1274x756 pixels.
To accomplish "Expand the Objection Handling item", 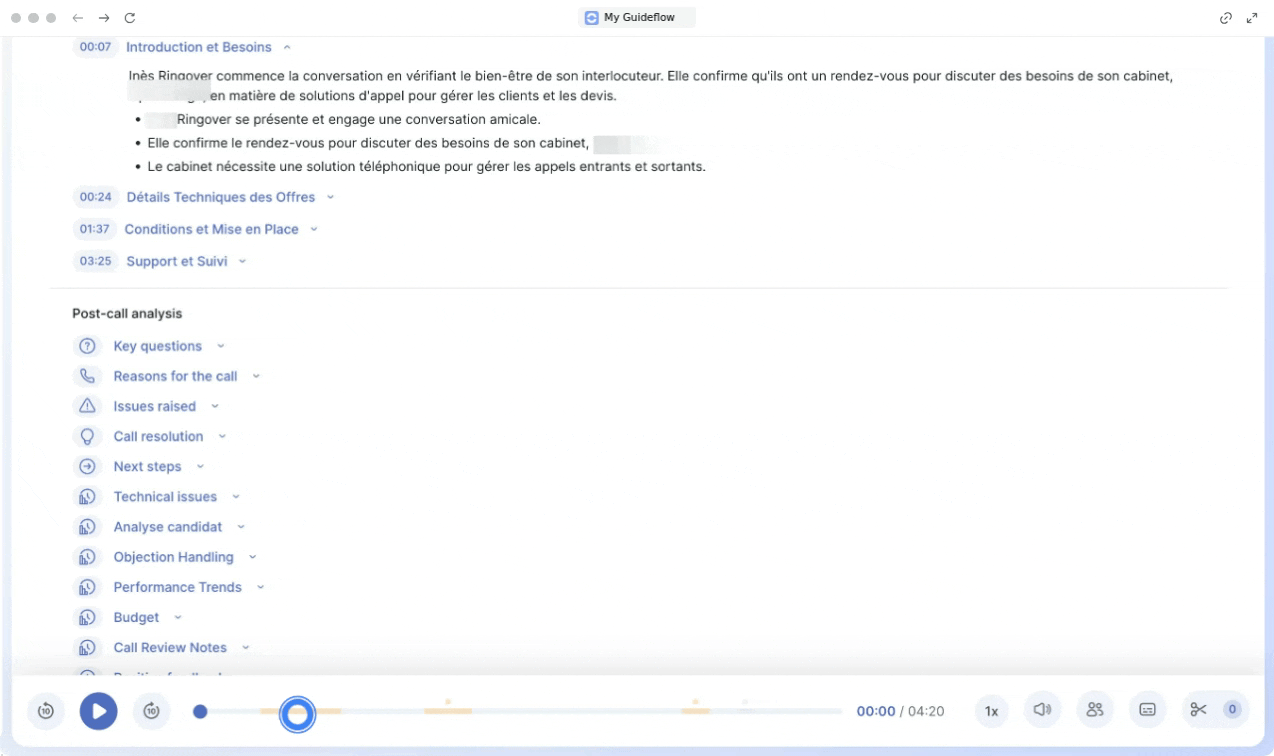I will click(173, 557).
